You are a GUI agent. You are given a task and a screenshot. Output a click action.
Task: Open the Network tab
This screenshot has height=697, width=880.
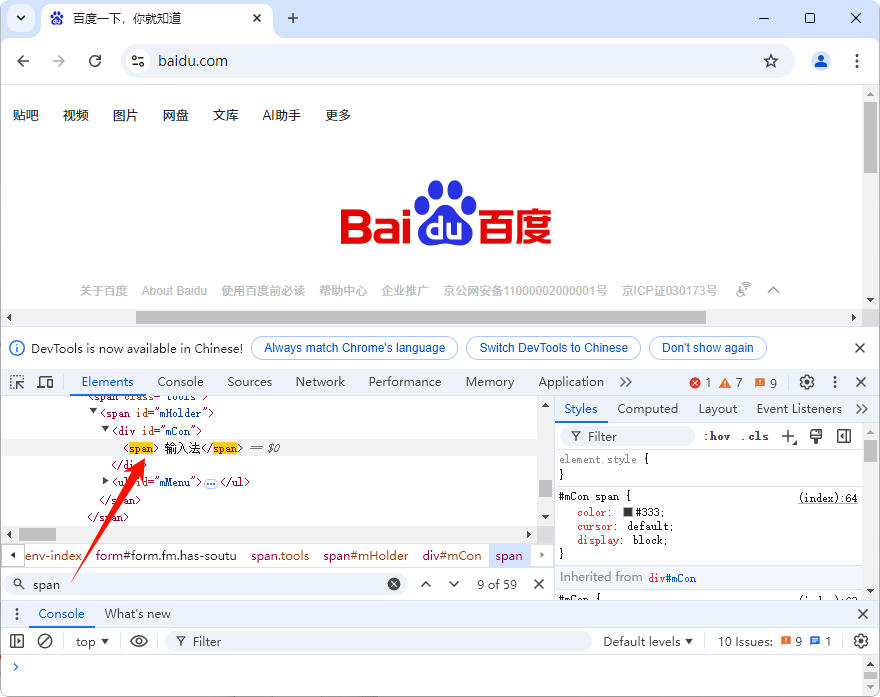320,382
